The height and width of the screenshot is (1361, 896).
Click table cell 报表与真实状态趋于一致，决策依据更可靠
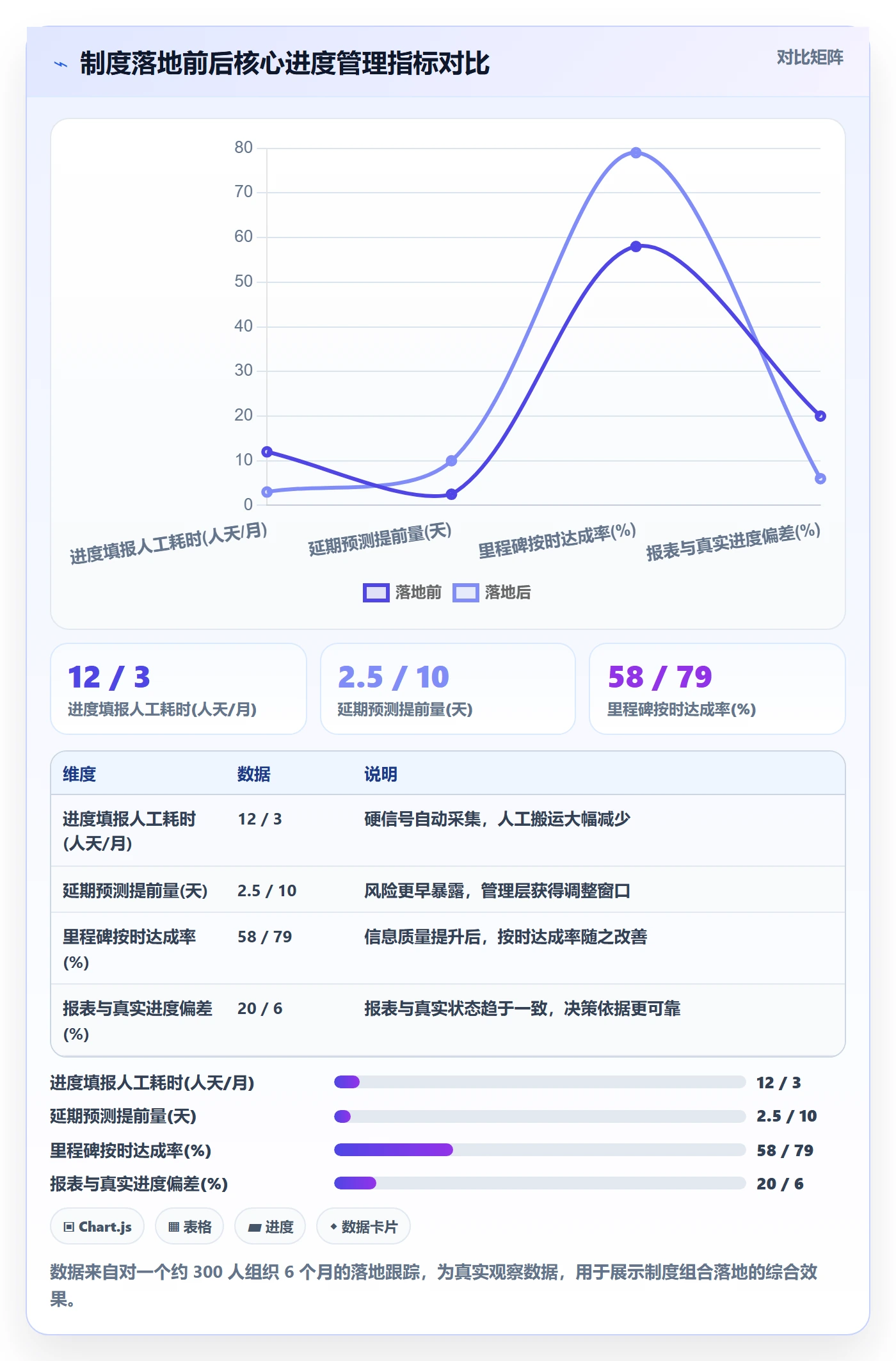(522, 1008)
